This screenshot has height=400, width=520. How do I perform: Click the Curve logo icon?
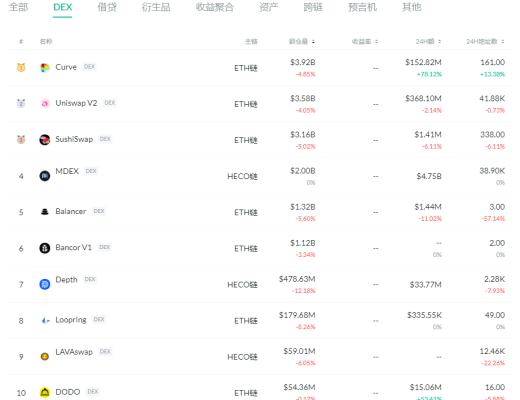point(45,68)
